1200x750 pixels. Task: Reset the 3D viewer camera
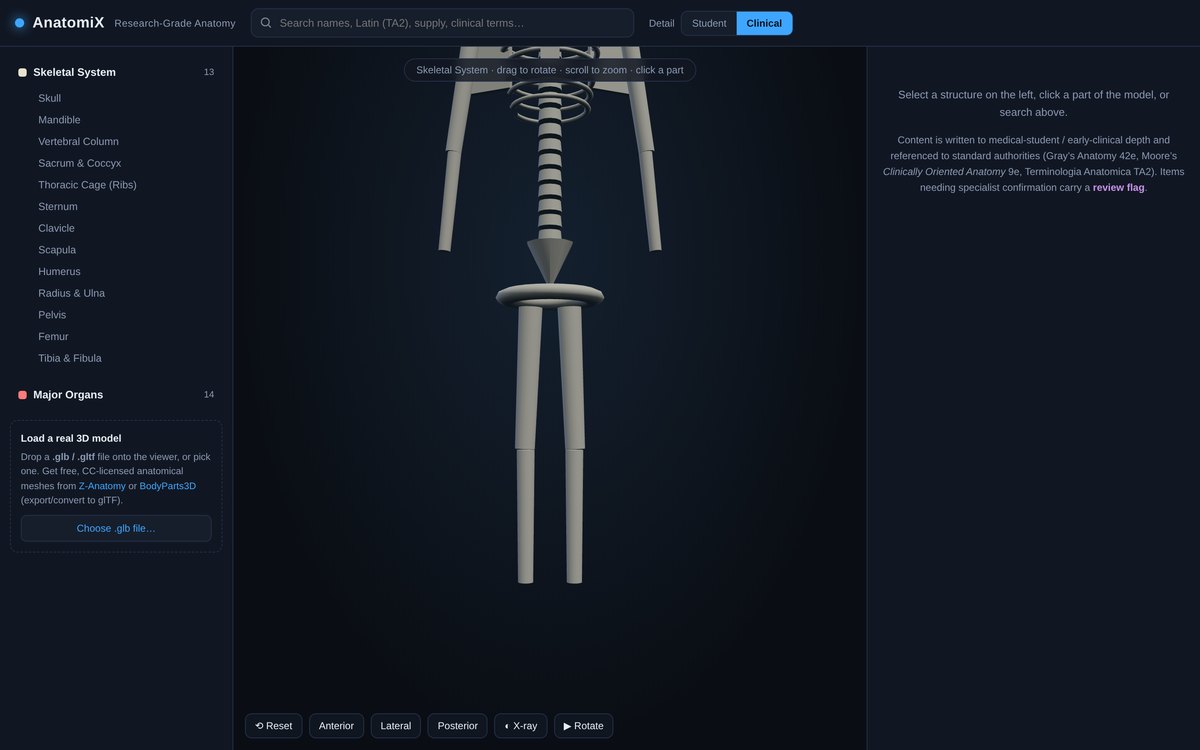click(273, 726)
